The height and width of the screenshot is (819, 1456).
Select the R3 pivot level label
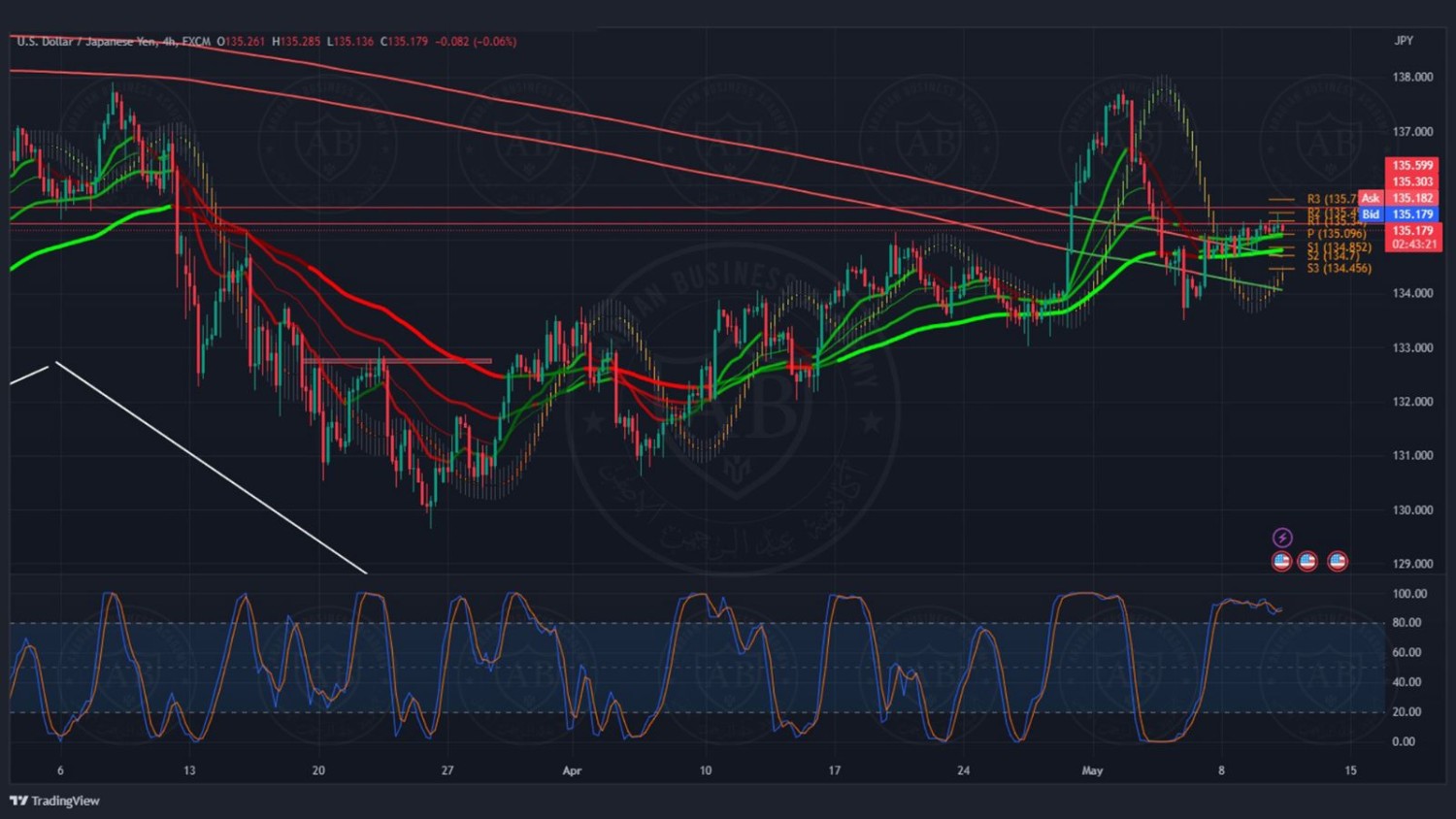click(x=1332, y=199)
